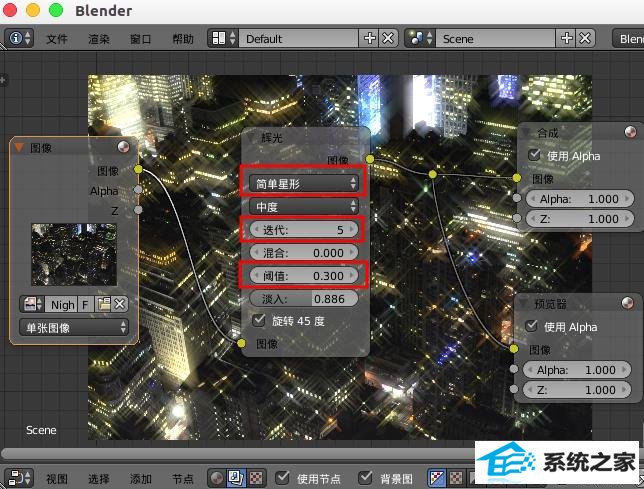This screenshot has height=489, width=644.
Task: Choose color-only backdrop channel icon
Action: coord(456,478)
